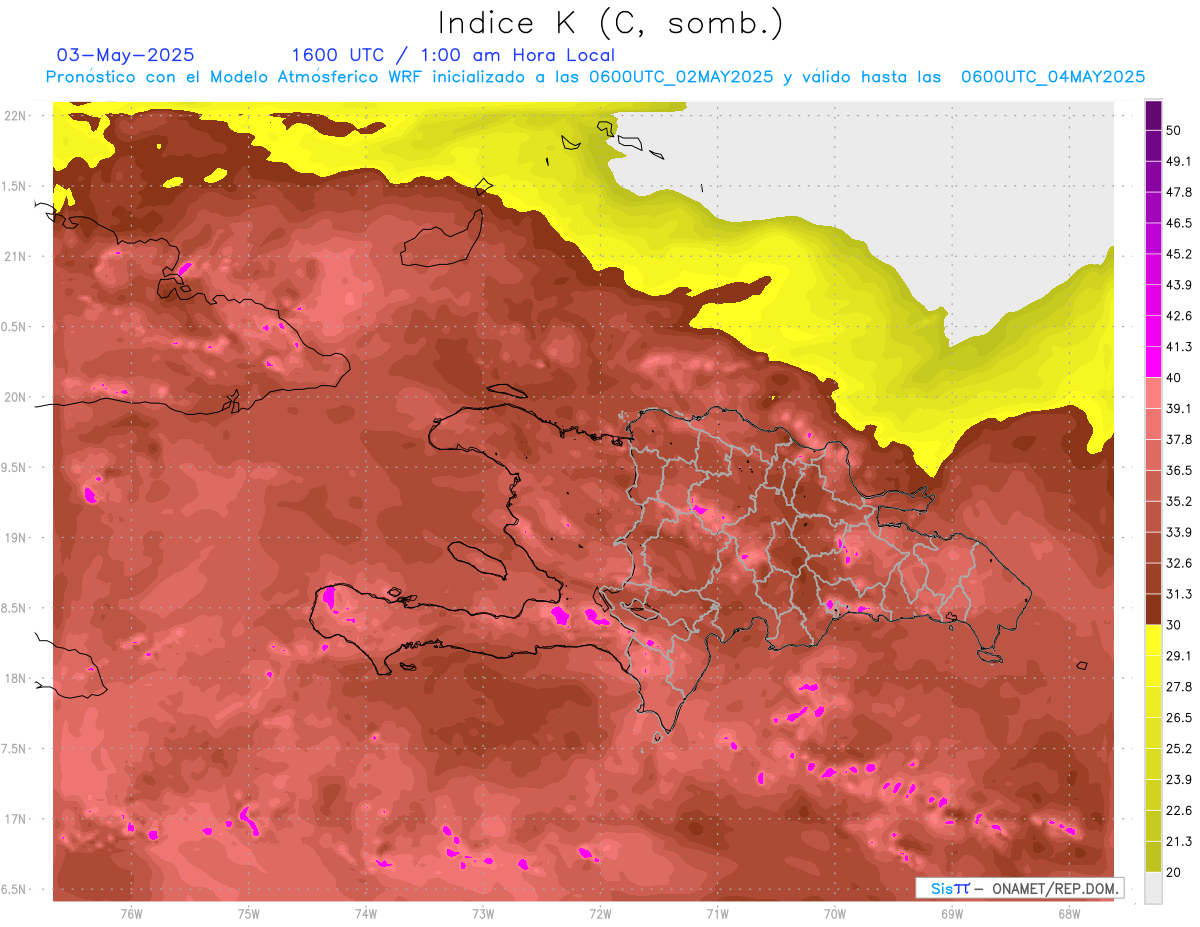The image size is (1200, 927).
Task: Click the '45.2' value on the color scale
Action: (x=1180, y=254)
